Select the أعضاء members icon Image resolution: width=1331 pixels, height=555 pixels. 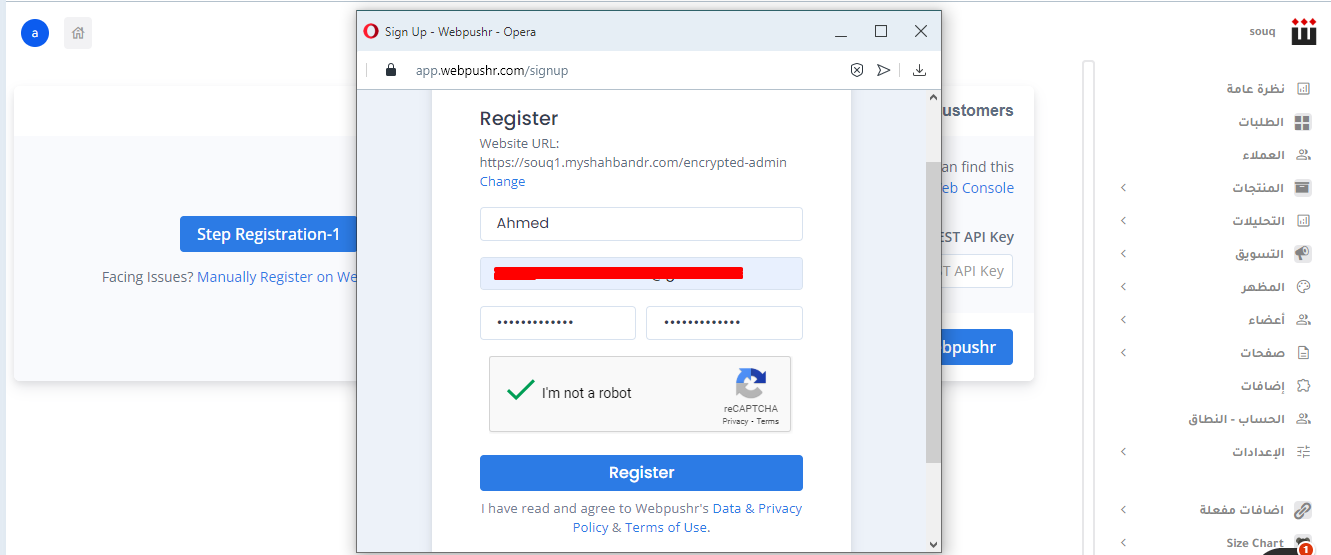1303,320
